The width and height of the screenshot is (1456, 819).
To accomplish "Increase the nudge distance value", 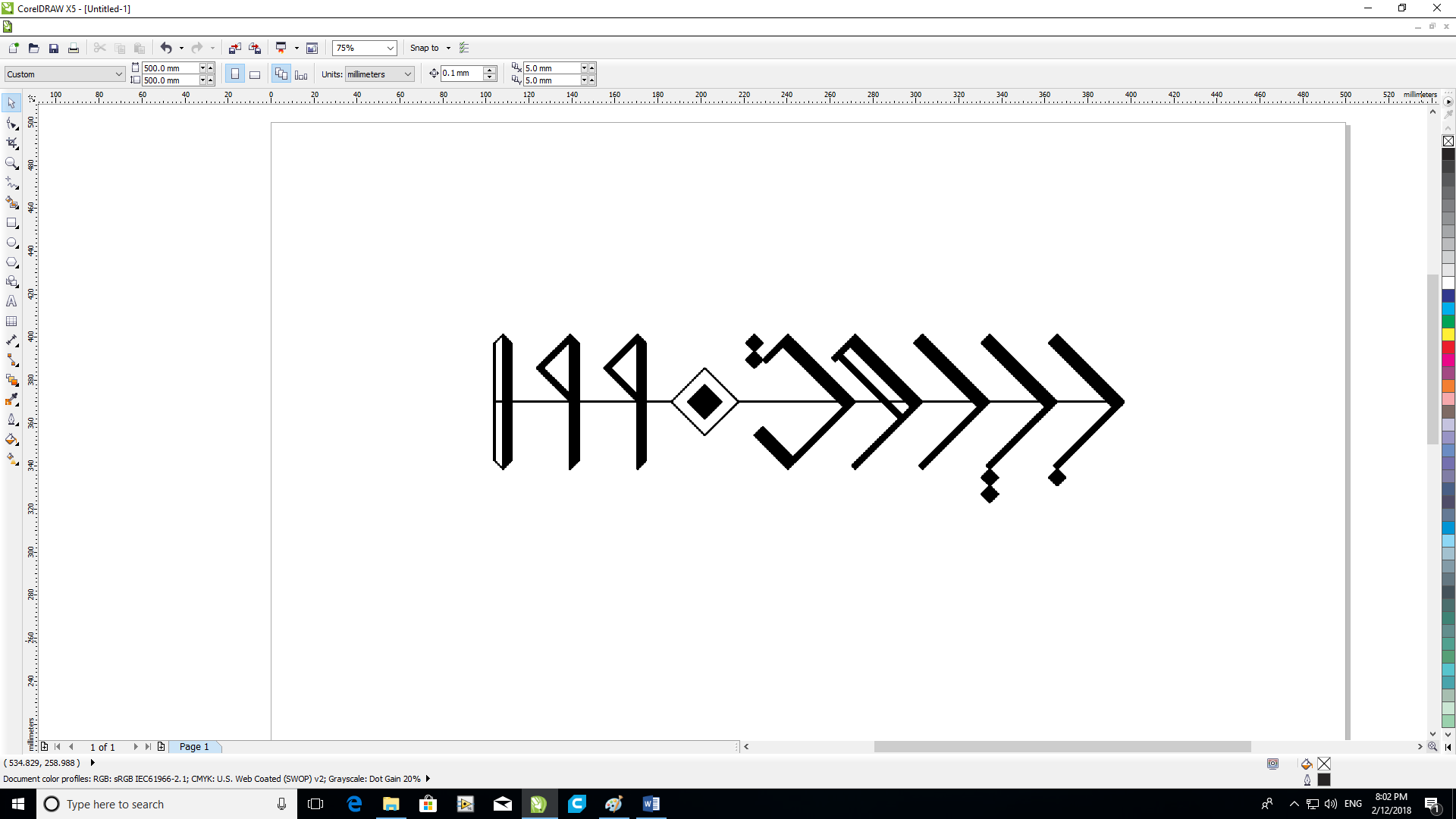I will 490,70.
